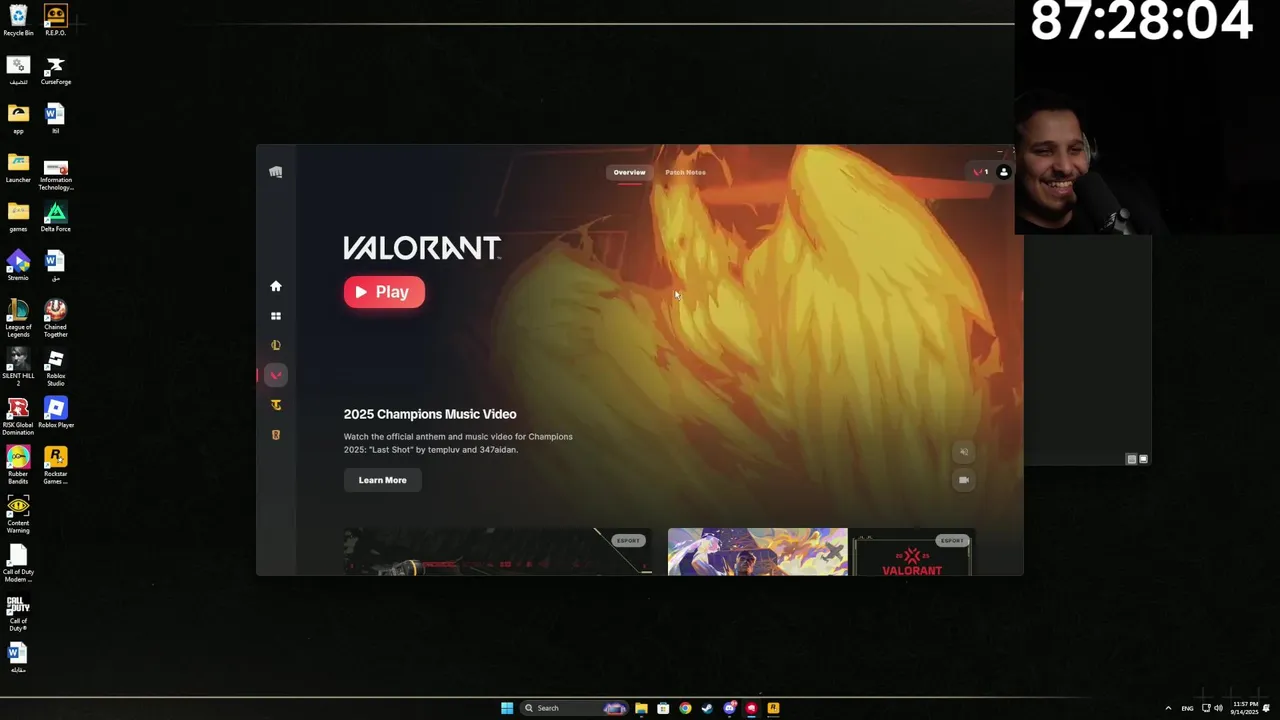
Task: Open Microsoft Store from the taskbar
Action: pos(663,708)
